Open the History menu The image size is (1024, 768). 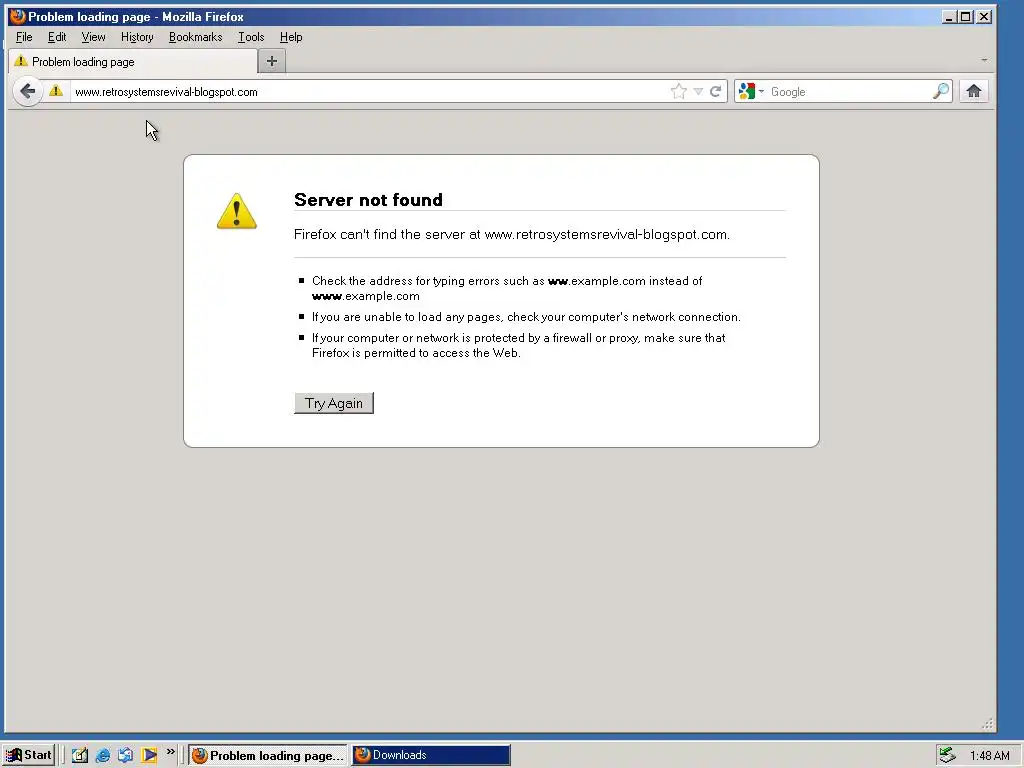tap(137, 37)
